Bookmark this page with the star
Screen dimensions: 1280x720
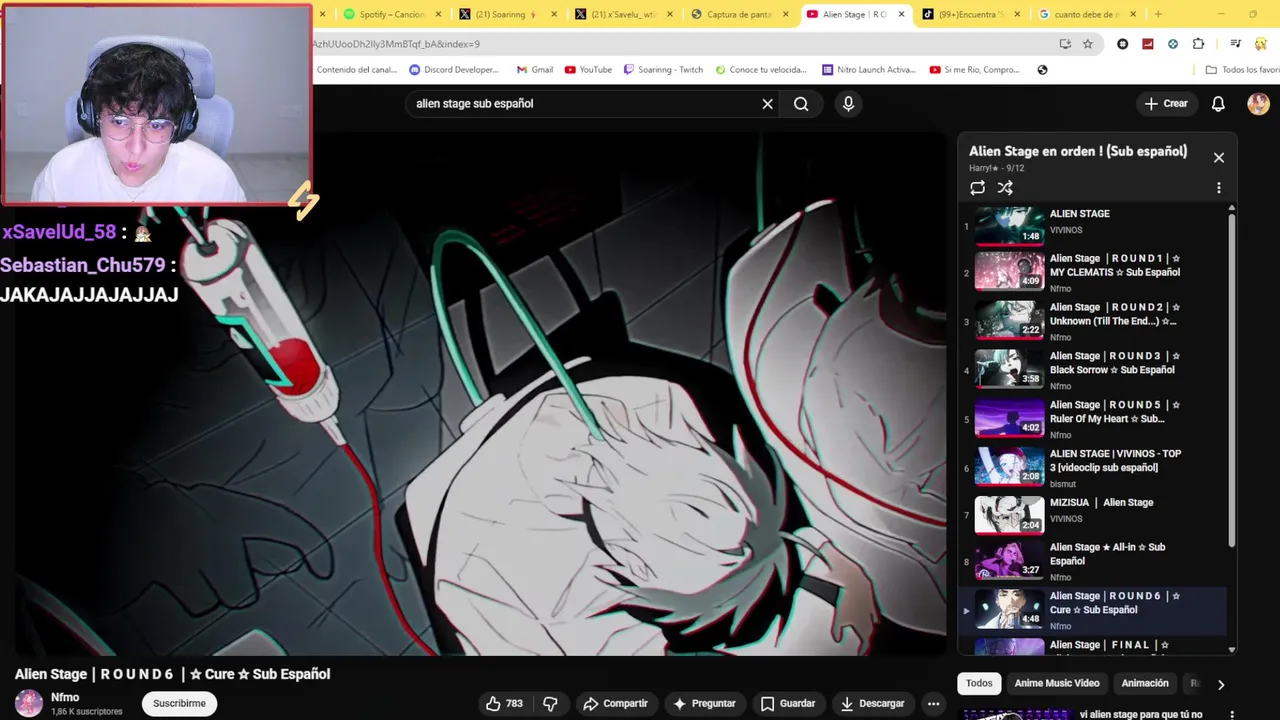(x=1088, y=44)
